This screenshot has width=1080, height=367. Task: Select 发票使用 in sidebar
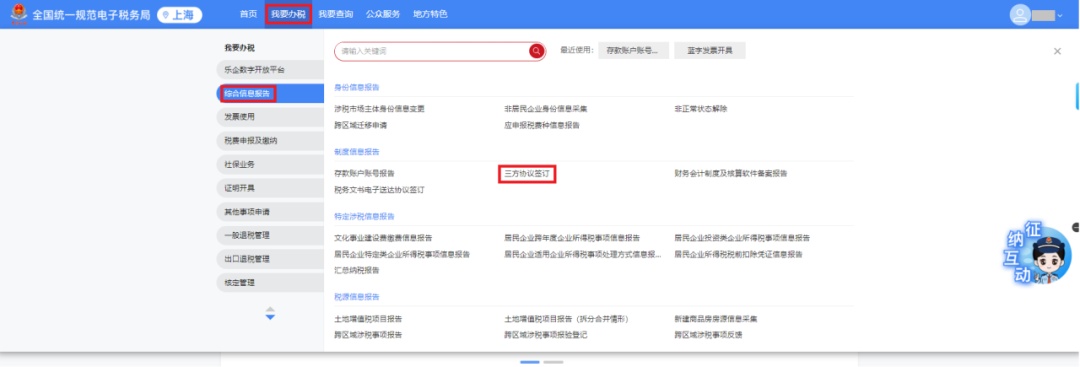point(270,117)
